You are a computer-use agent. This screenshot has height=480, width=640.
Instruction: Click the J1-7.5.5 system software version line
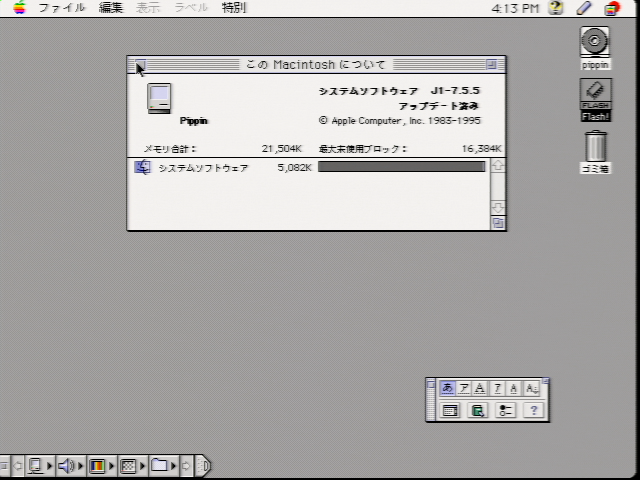399,91
